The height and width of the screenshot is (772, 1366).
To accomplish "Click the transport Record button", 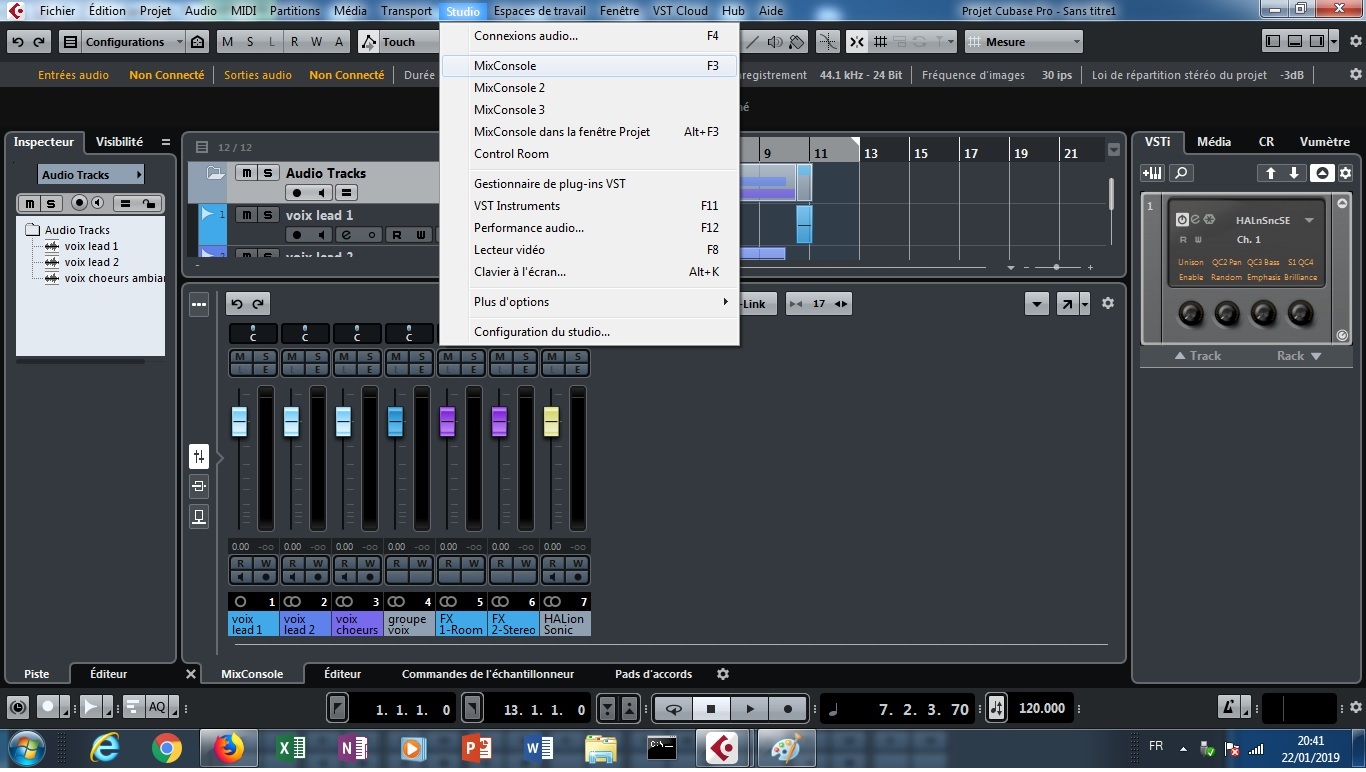I will (x=788, y=709).
